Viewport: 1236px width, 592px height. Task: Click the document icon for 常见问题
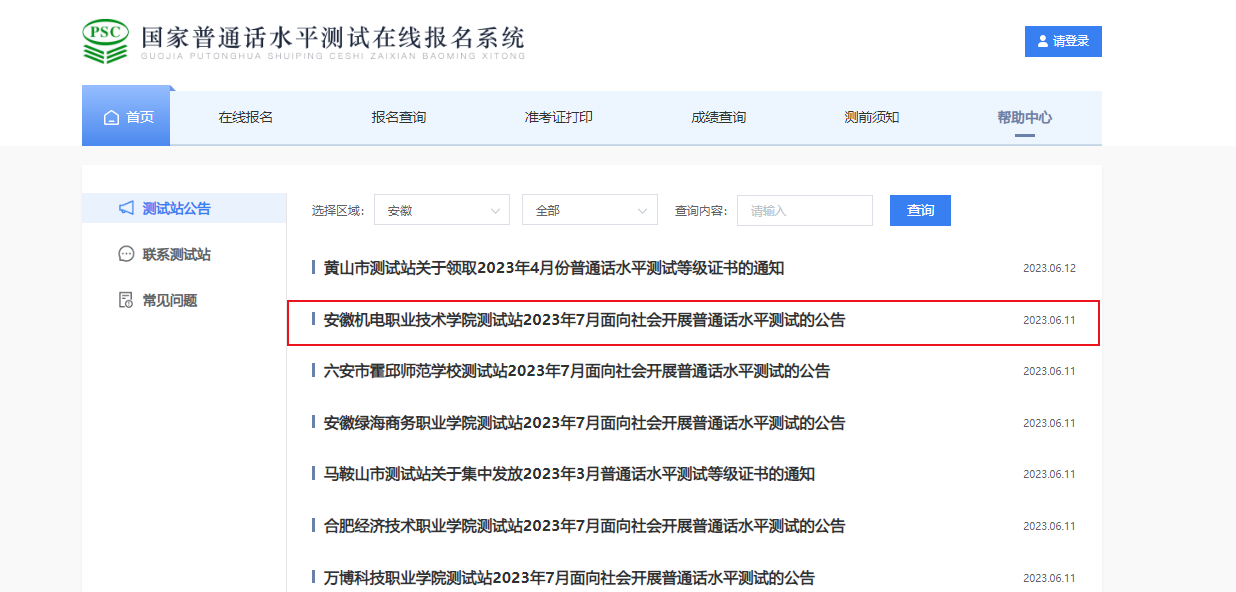point(126,300)
